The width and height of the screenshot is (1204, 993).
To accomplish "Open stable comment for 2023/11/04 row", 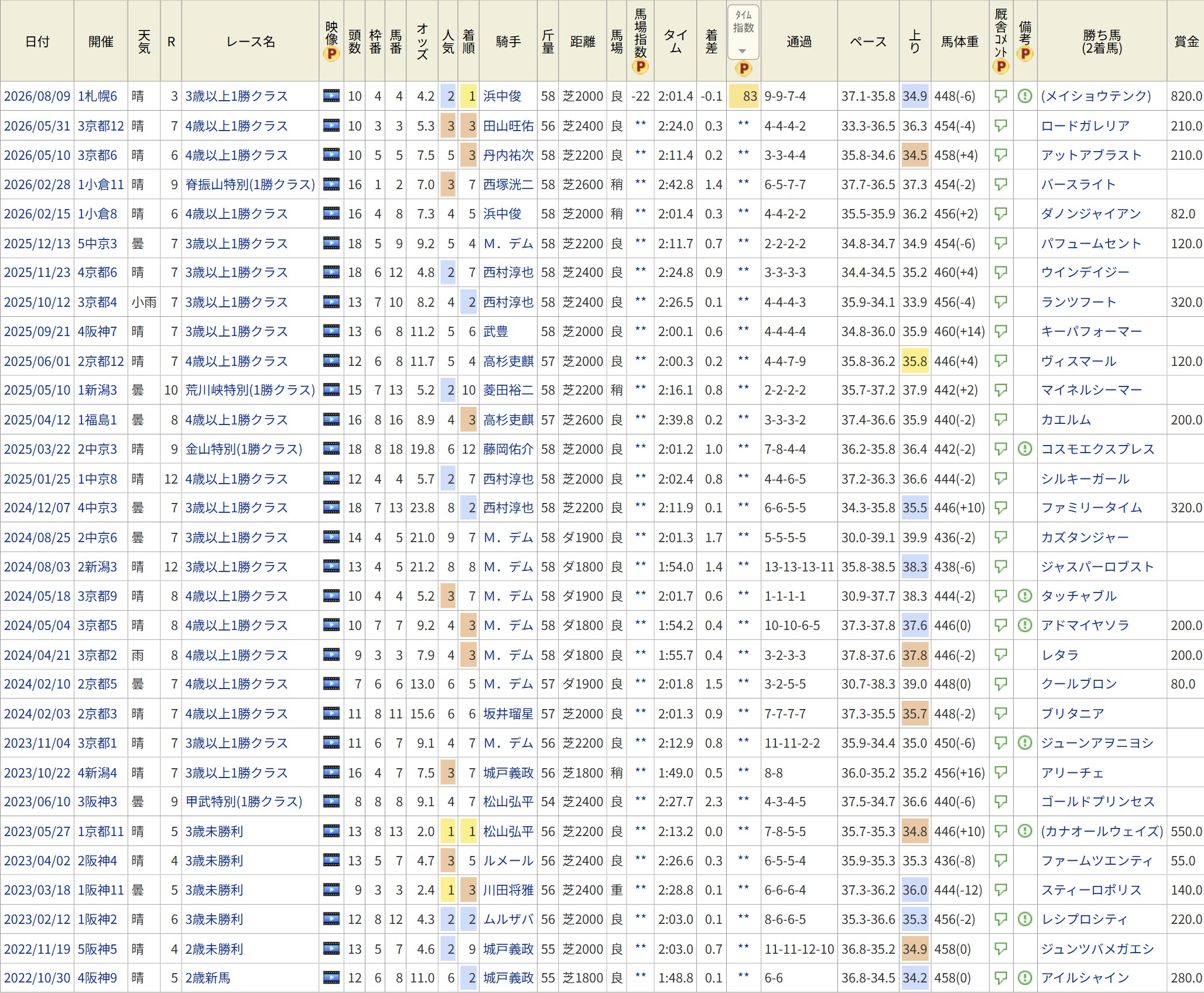I will (1001, 743).
